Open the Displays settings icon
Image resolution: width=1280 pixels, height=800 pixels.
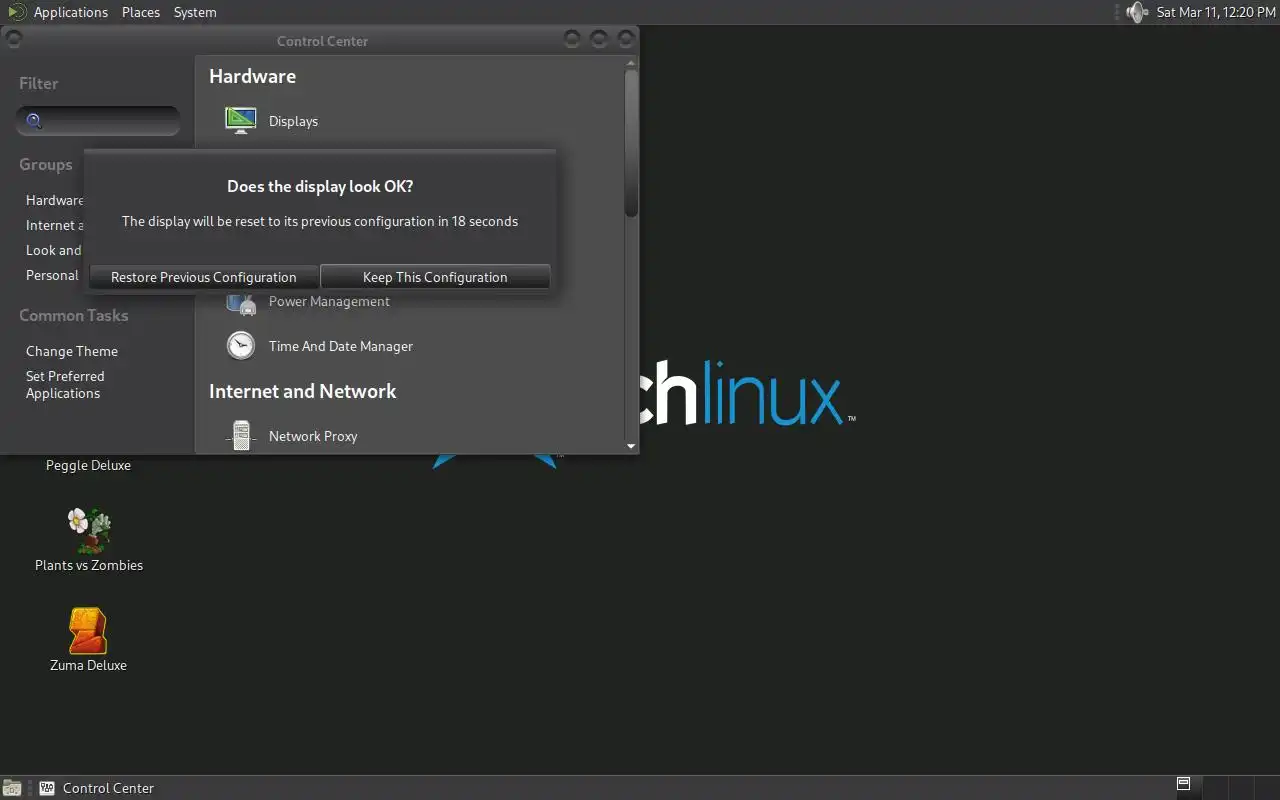(241, 121)
